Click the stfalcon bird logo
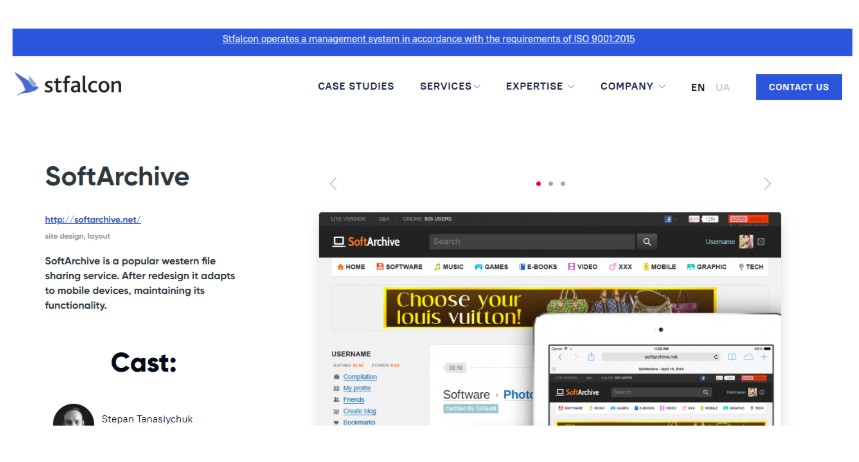The height and width of the screenshot is (462, 859). coord(27,85)
